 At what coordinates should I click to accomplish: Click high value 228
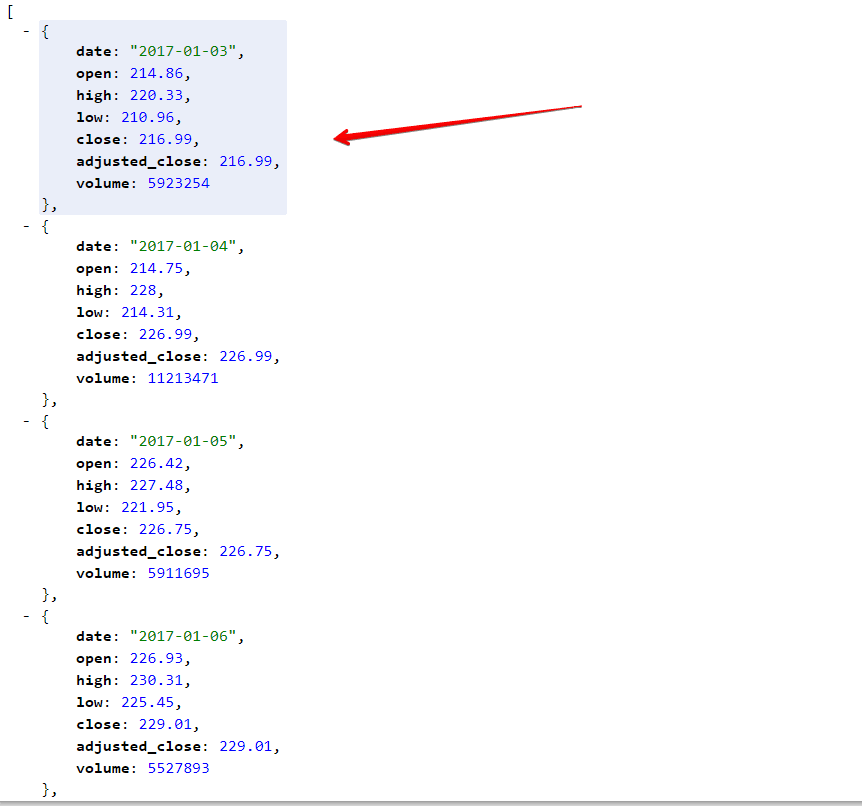[x=143, y=290]
